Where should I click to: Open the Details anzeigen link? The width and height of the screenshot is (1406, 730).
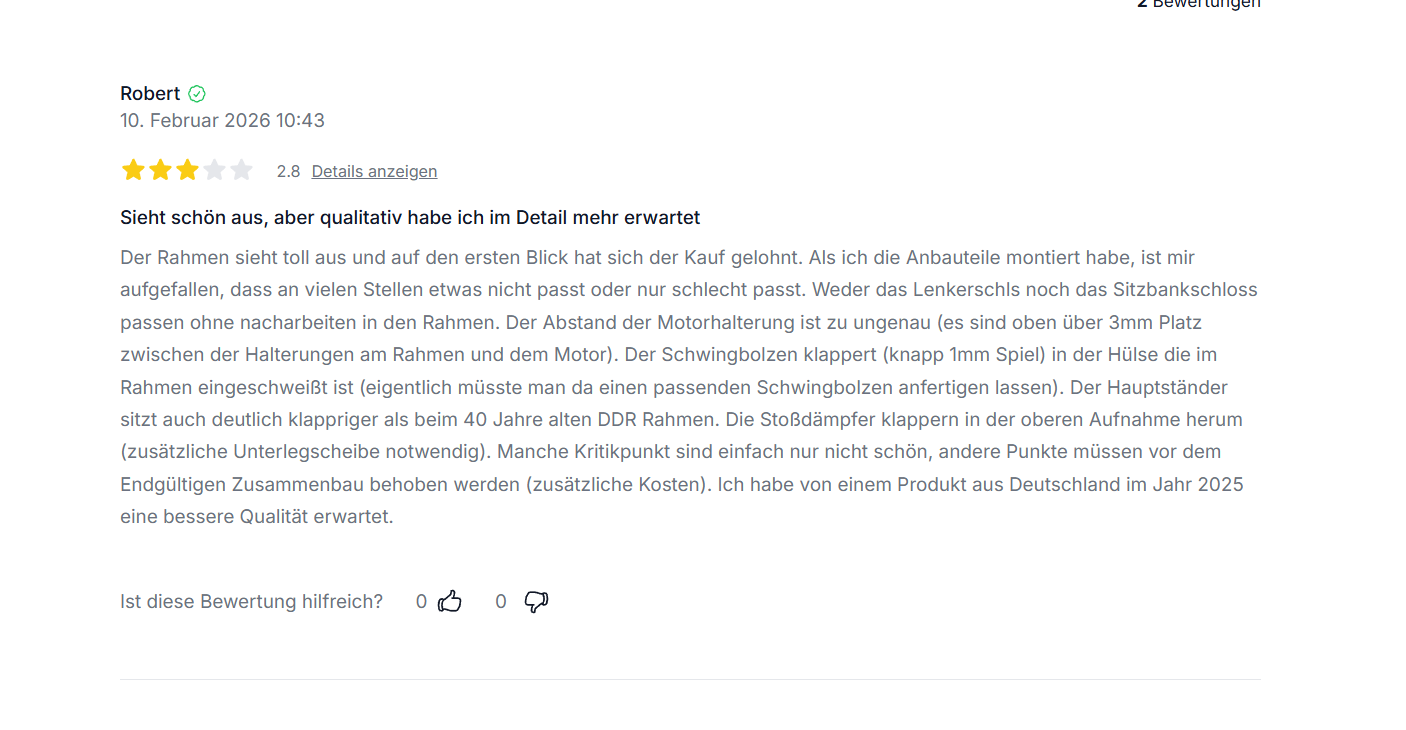(x=374, y=171)
